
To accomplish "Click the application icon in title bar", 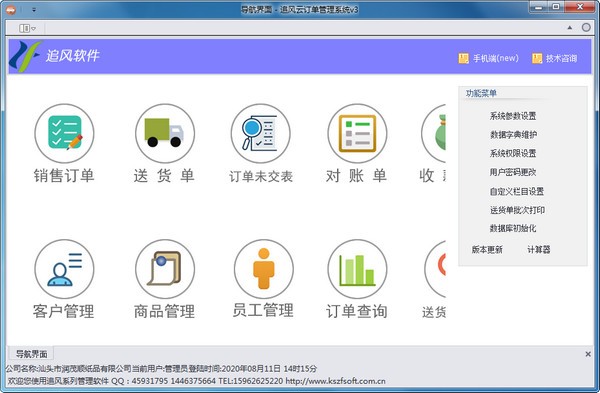I will pos(11,10).
